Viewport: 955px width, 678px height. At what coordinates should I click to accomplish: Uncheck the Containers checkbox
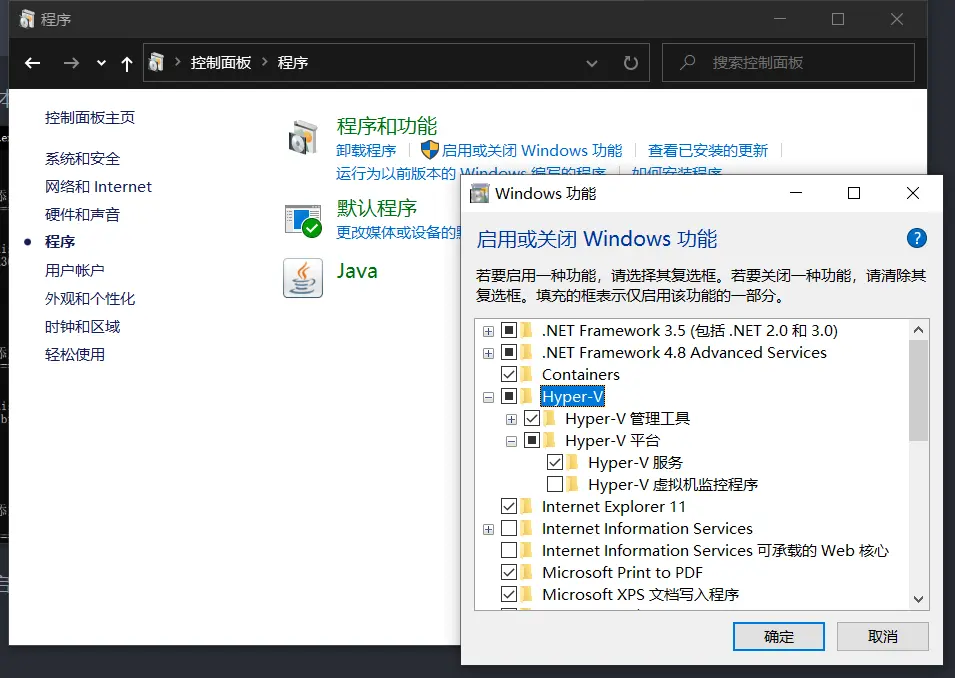tap(509, 374)
